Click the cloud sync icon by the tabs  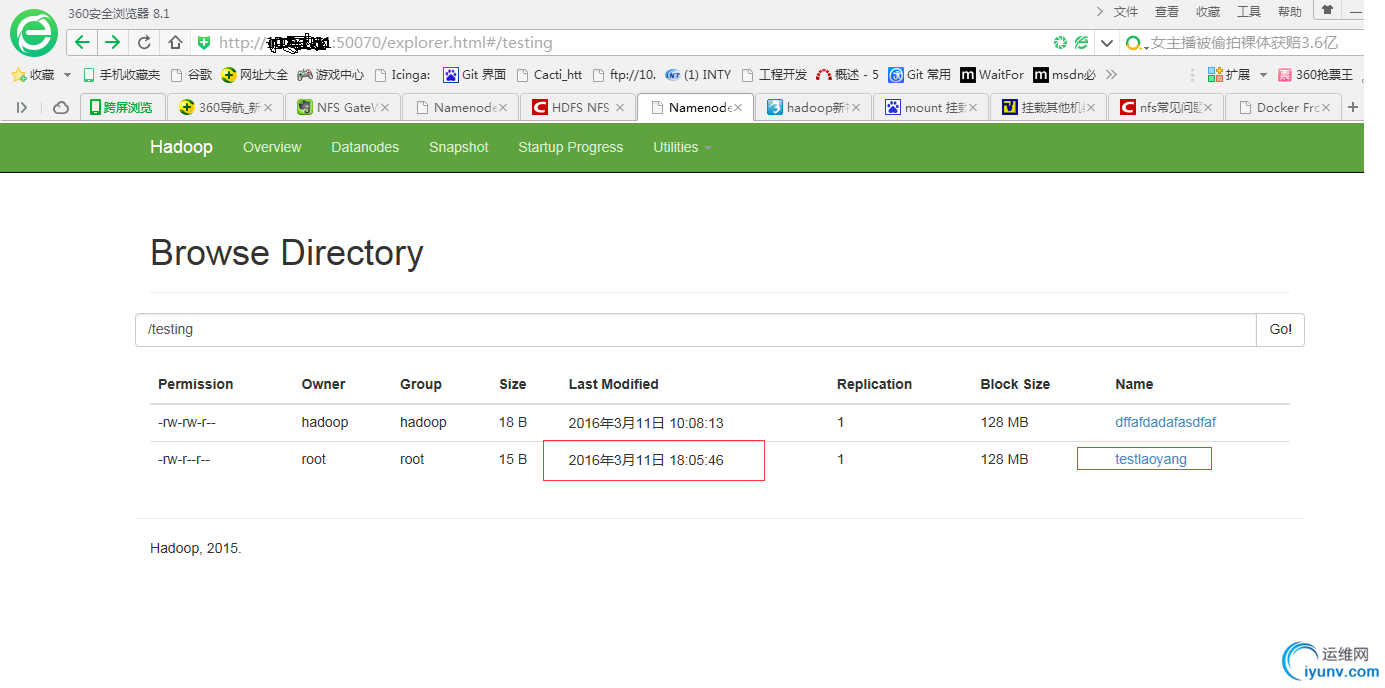61,108
